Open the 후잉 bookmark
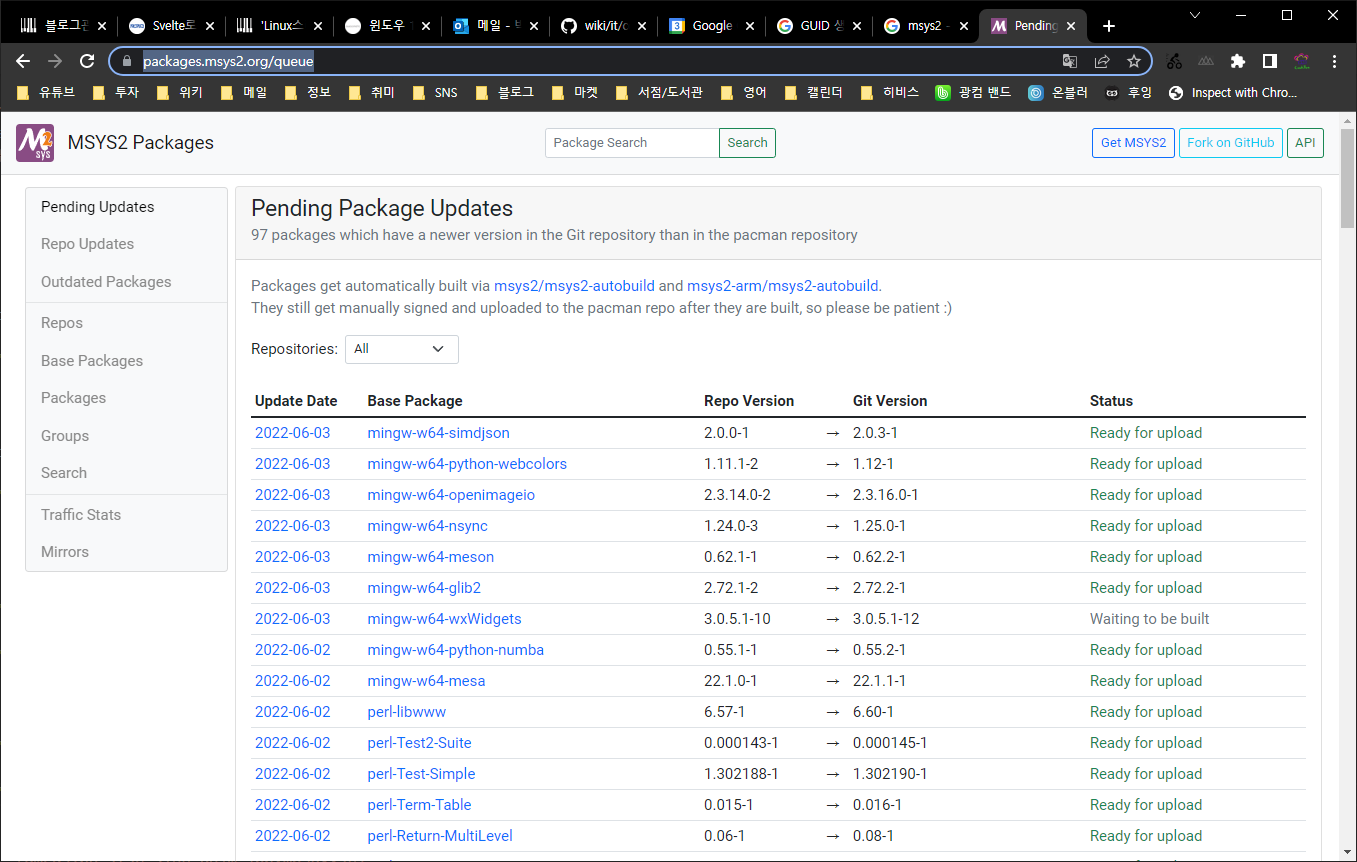Image resolution: width=1357 pixels, height=862 pixels. [1128, 92]
